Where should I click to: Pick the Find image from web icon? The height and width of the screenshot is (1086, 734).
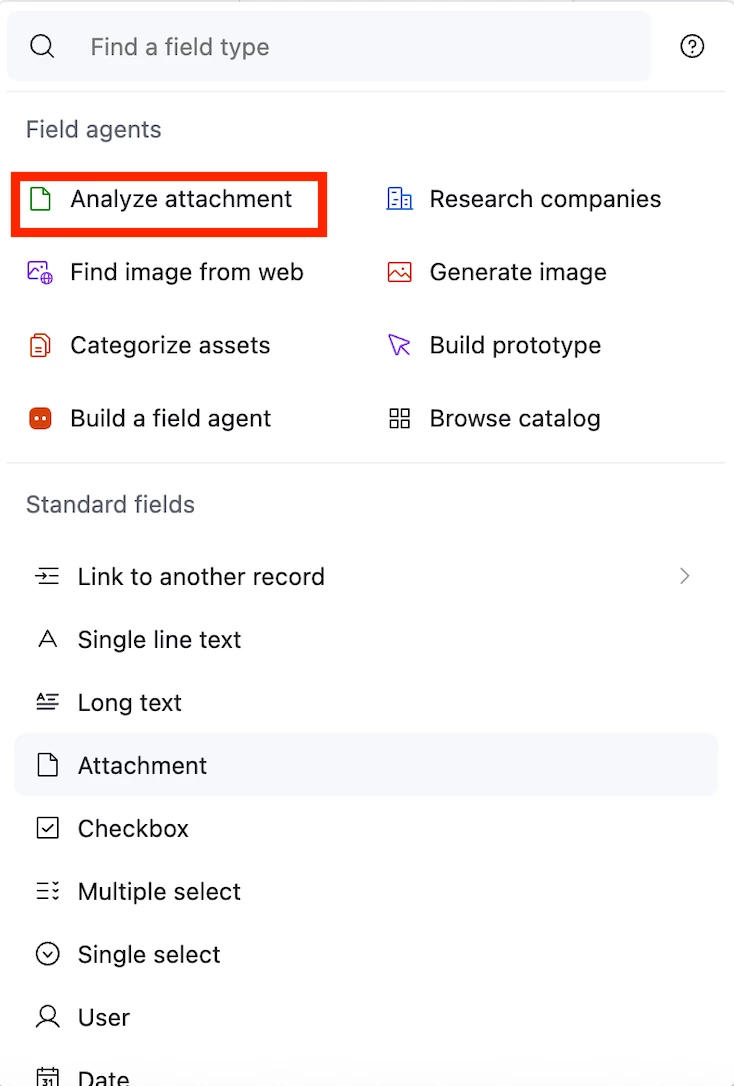(40, 272)
